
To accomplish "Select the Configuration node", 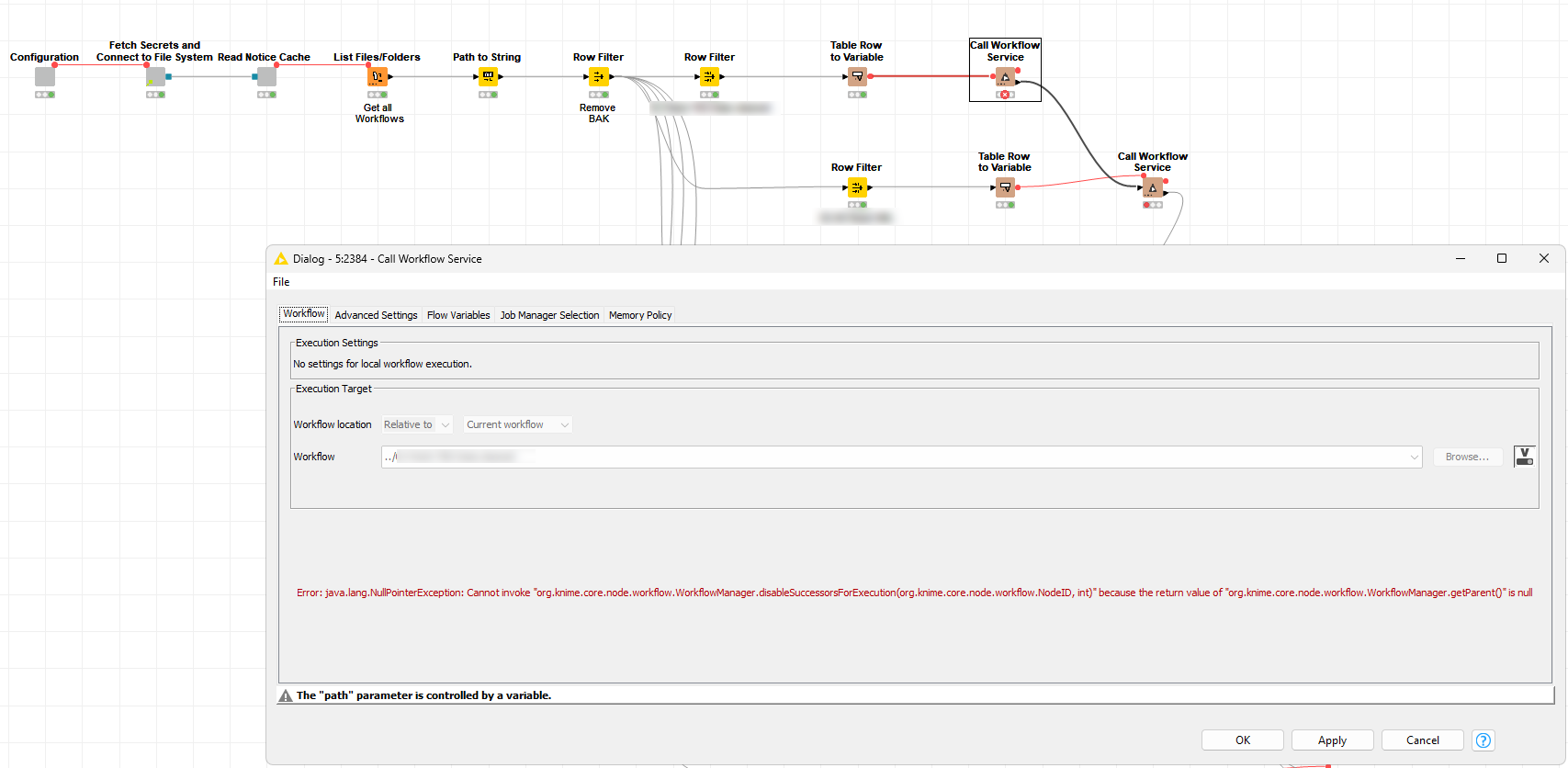I will coord(44,77).
